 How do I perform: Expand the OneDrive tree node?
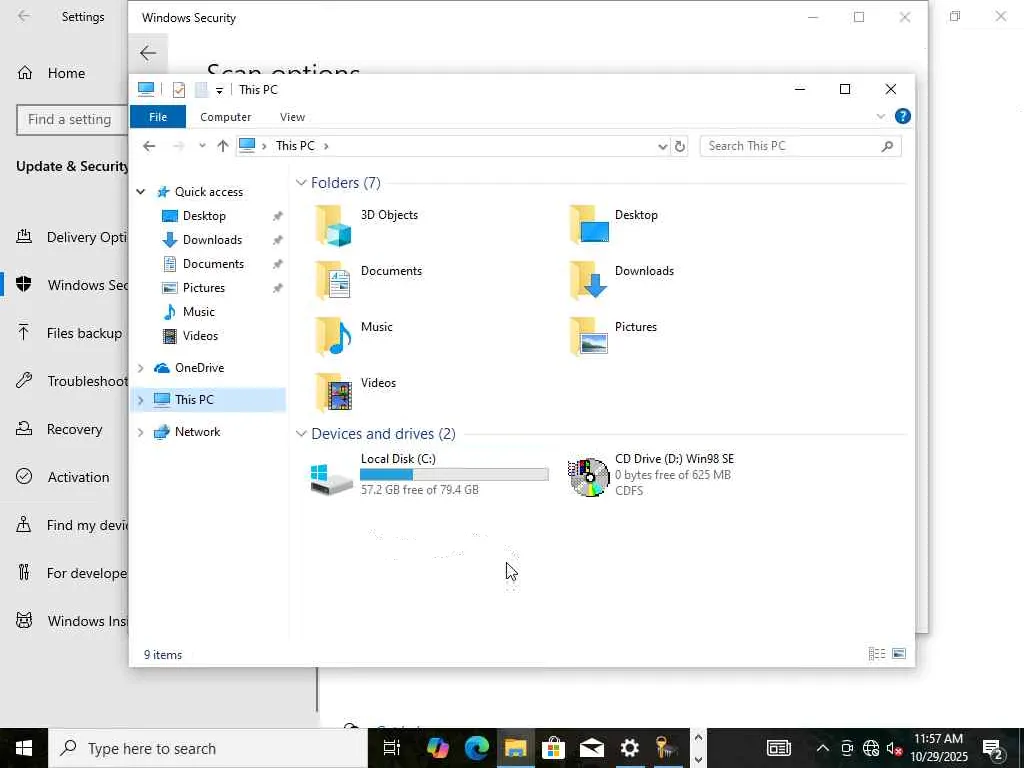click(140, 368)
